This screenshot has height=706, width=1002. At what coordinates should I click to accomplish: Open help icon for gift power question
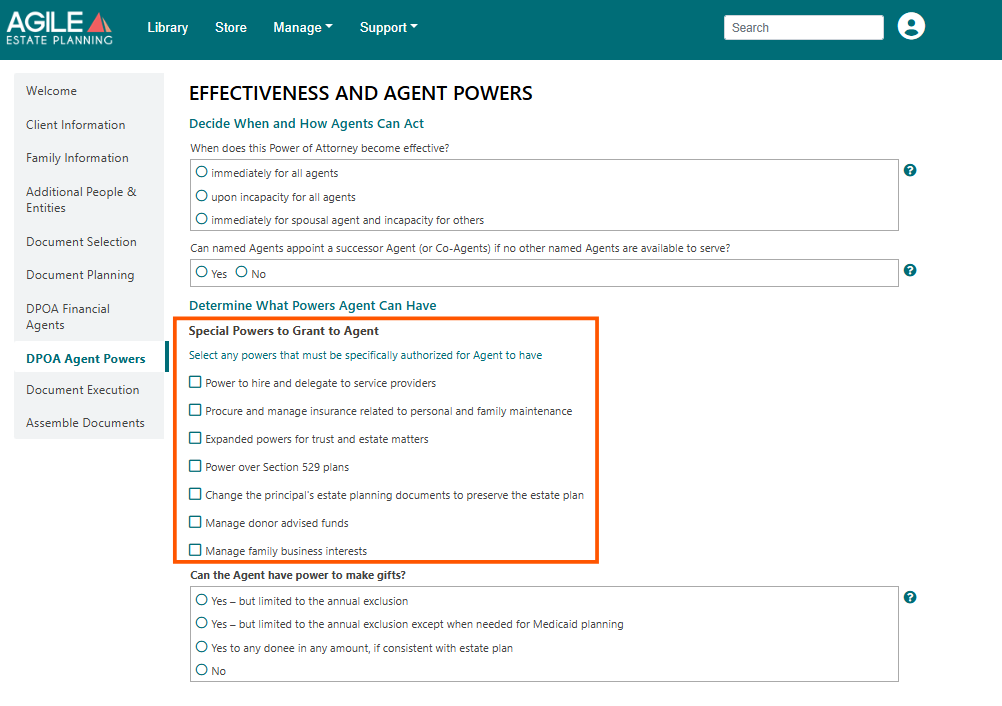(x=910, y=597)
